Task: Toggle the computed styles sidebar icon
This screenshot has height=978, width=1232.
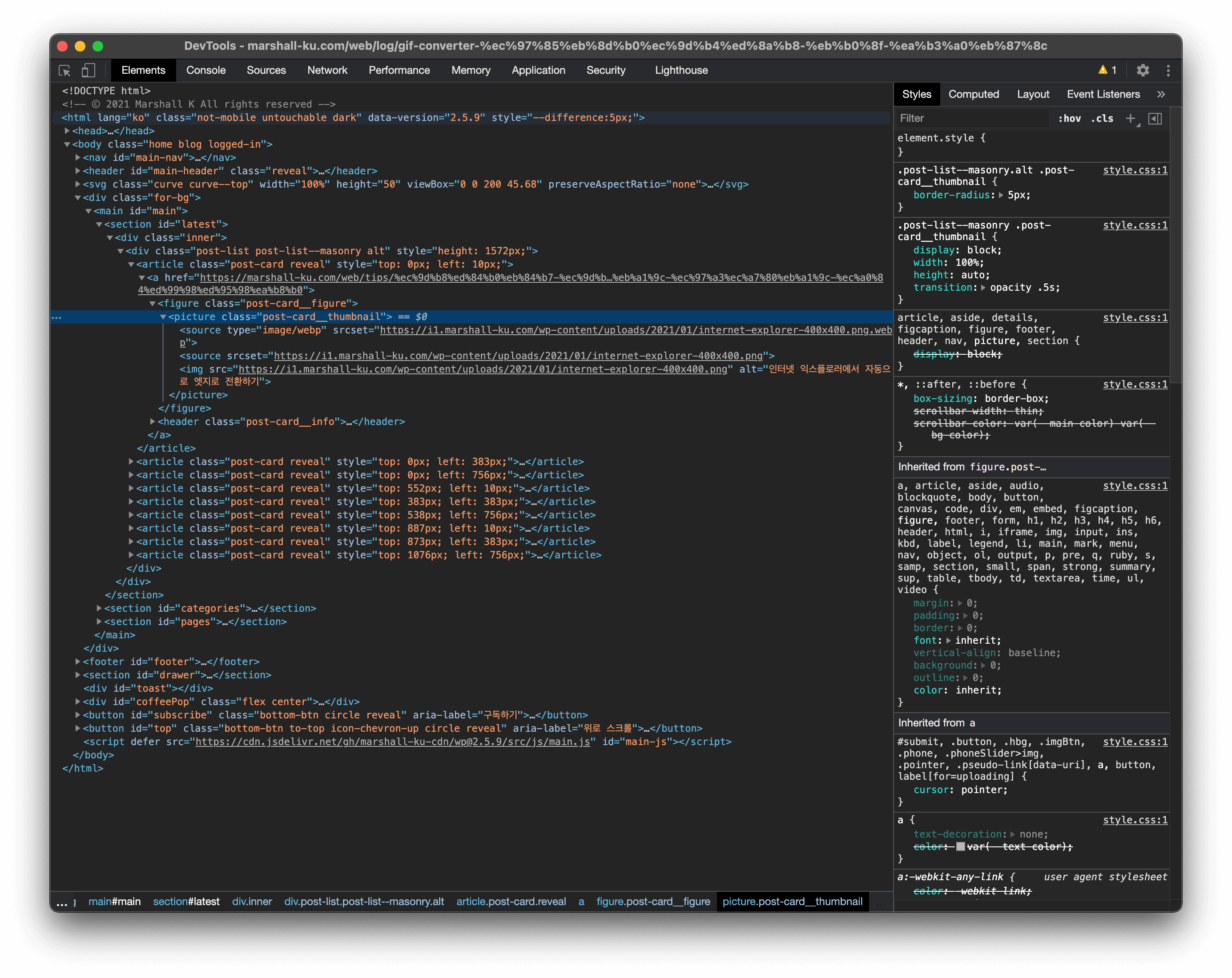Action: pos(1155,118)
